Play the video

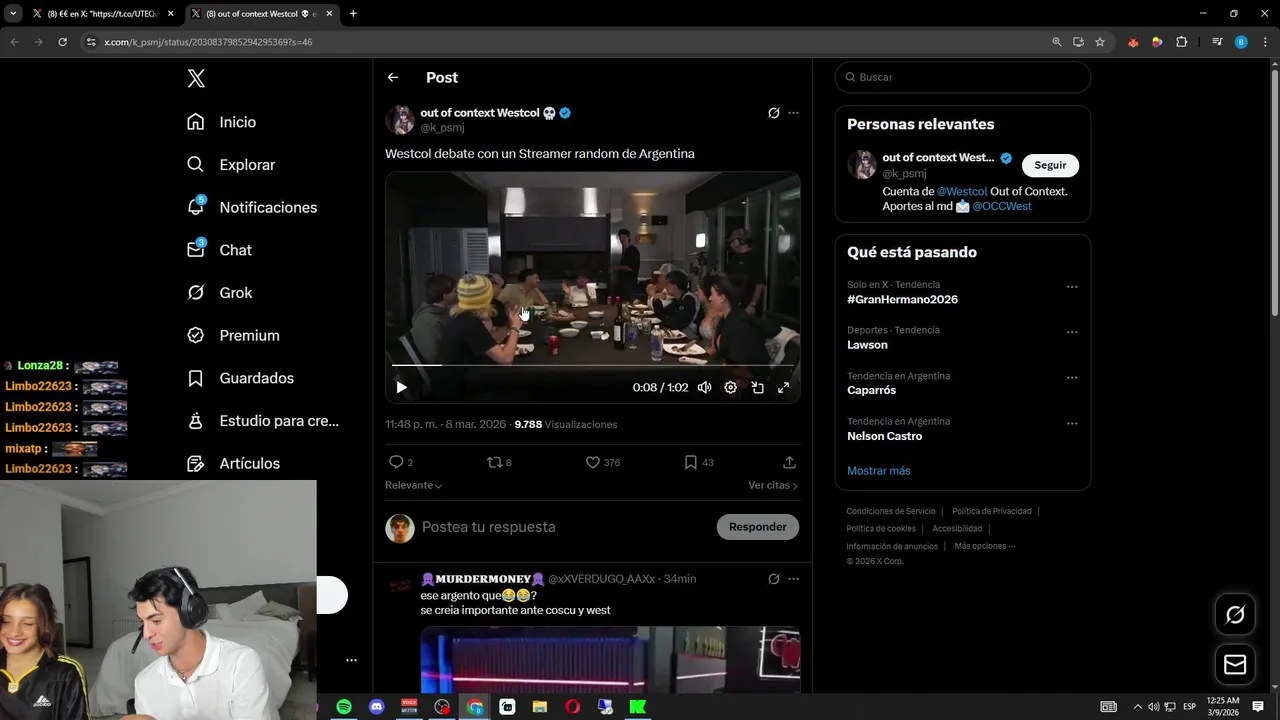[x=401, y=387]
